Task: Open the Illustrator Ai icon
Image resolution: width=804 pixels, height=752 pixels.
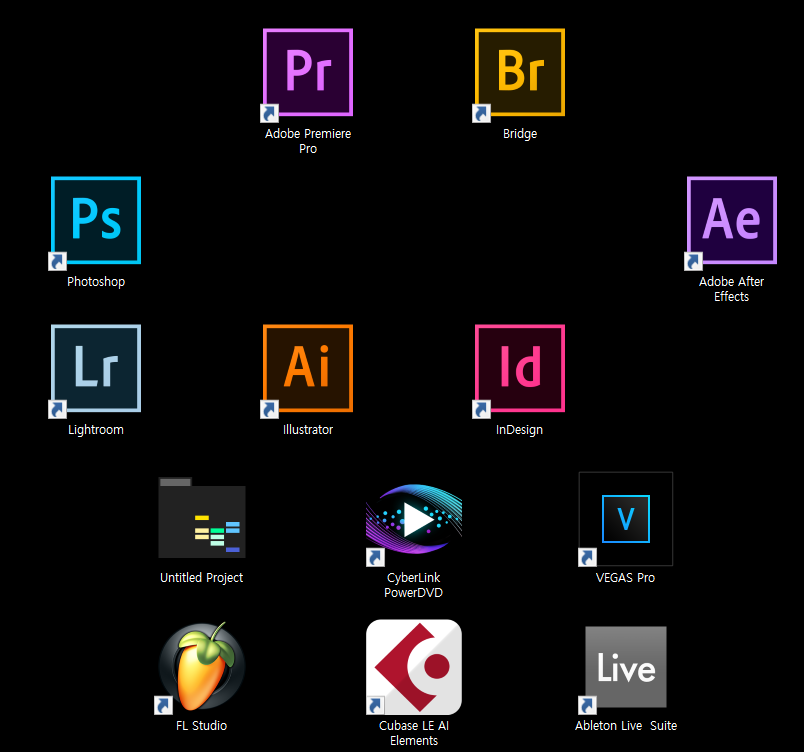Action: [308, 368]
